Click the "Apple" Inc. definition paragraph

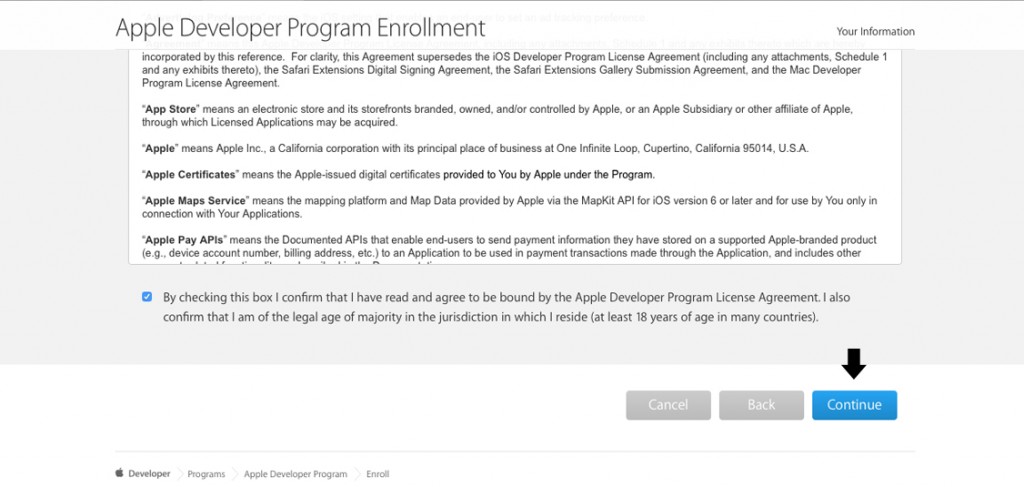[x=475, y=148]
